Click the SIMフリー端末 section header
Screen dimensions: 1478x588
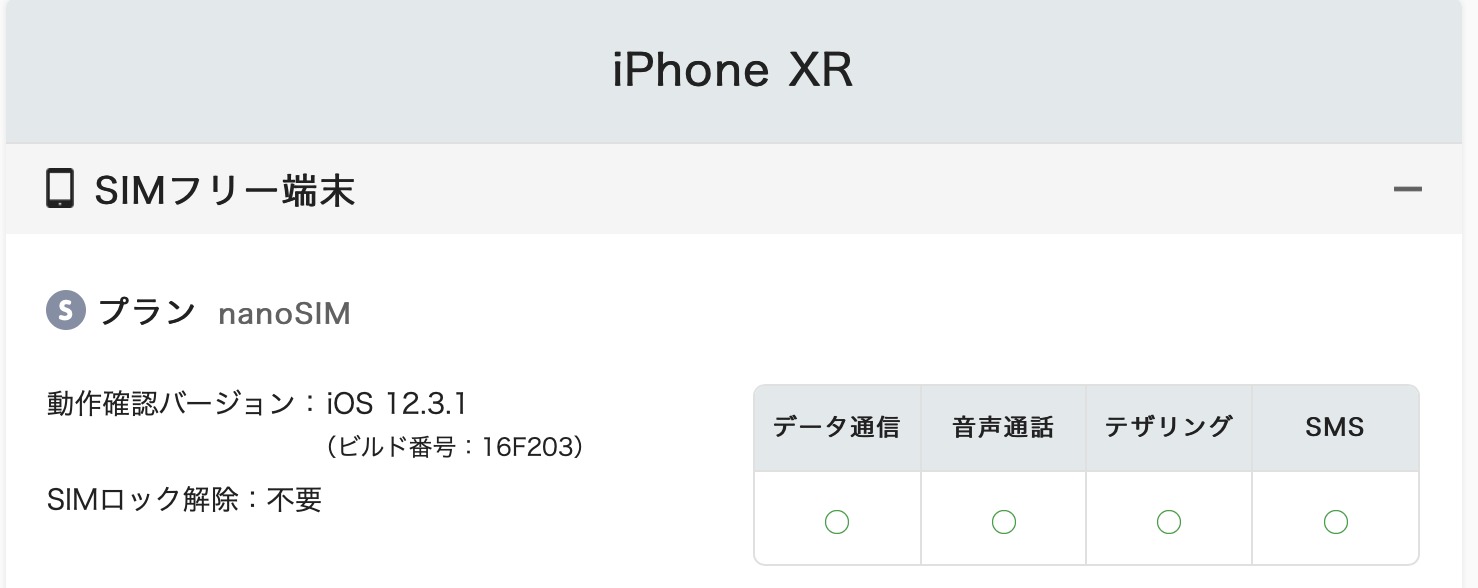click(225, 190)
